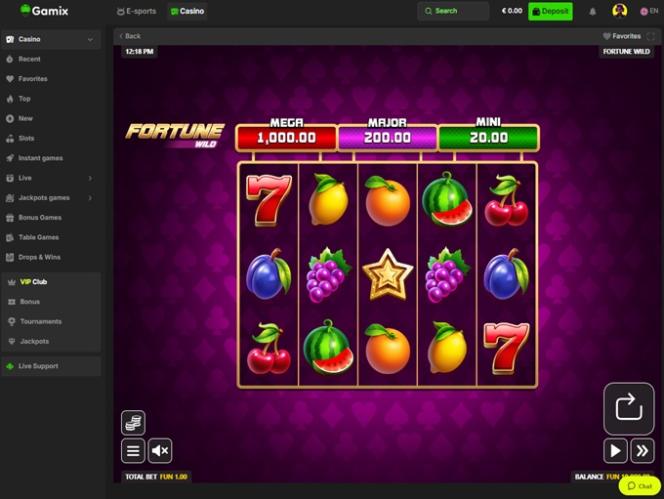The image size is (664, 499).
Task: Change language using the EN selector
Action: pyautogui.click(x=649, y=11)
